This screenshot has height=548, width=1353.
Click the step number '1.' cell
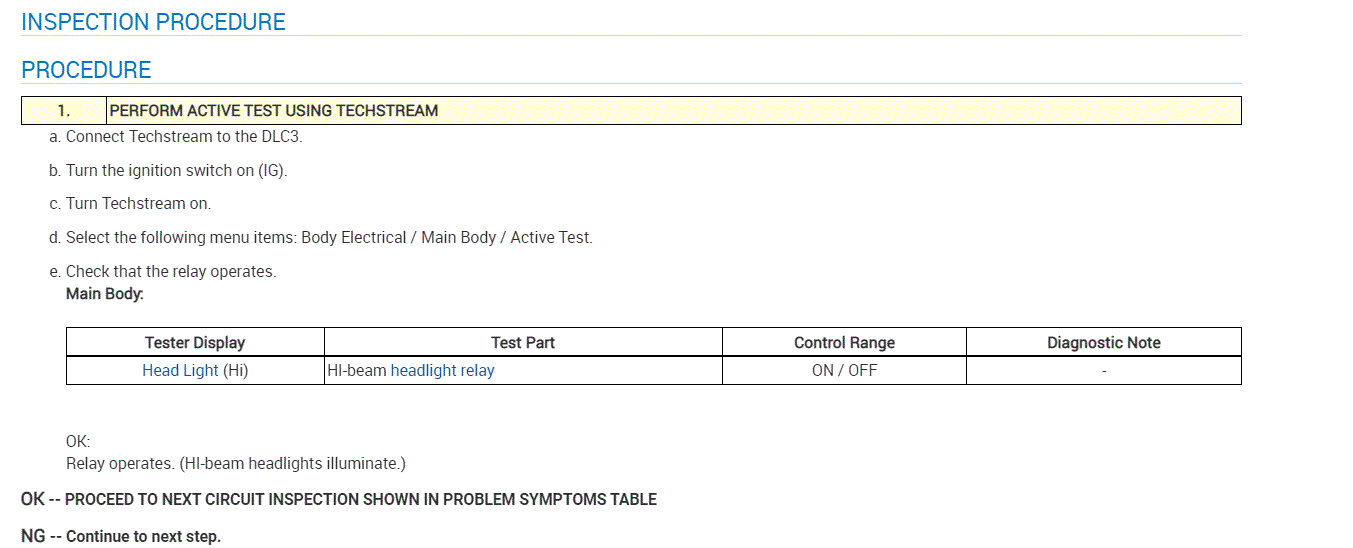pos(64,111)
